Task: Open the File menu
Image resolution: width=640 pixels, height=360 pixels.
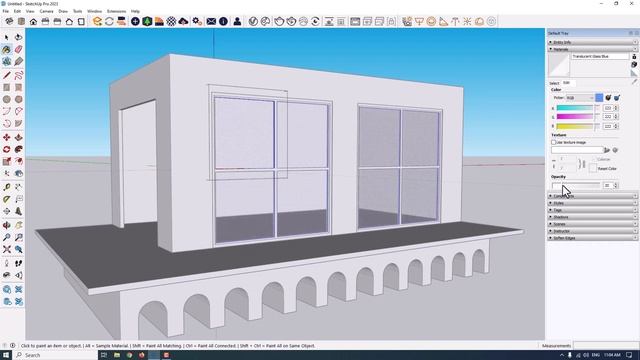Action: tap(6, 11)
